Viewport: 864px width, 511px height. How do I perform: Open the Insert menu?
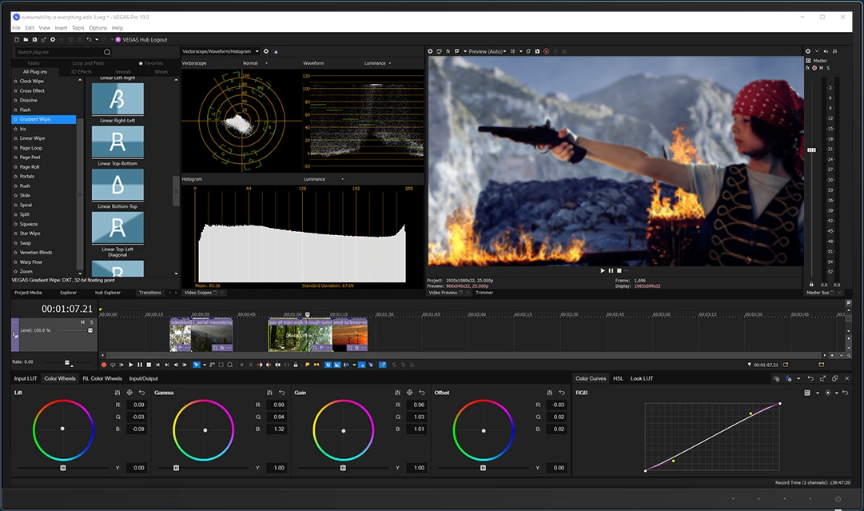click(61, 28)
